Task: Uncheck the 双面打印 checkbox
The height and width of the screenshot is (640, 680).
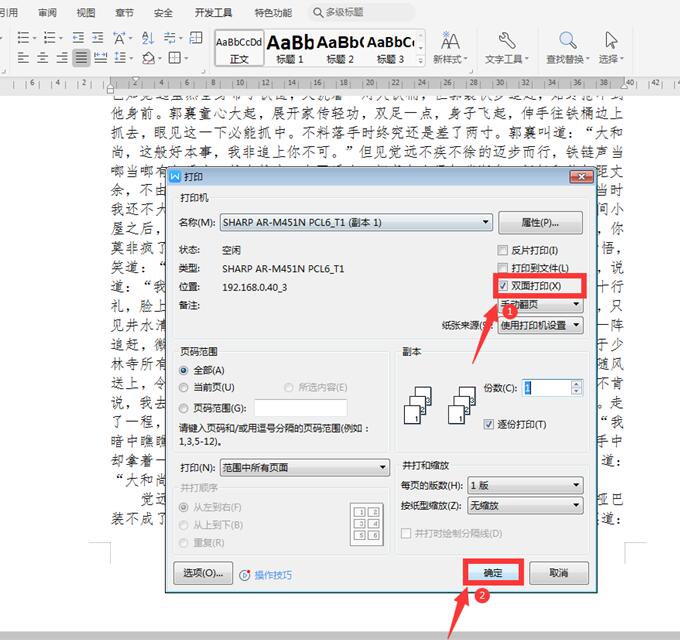Action: (x=503, y=286)
